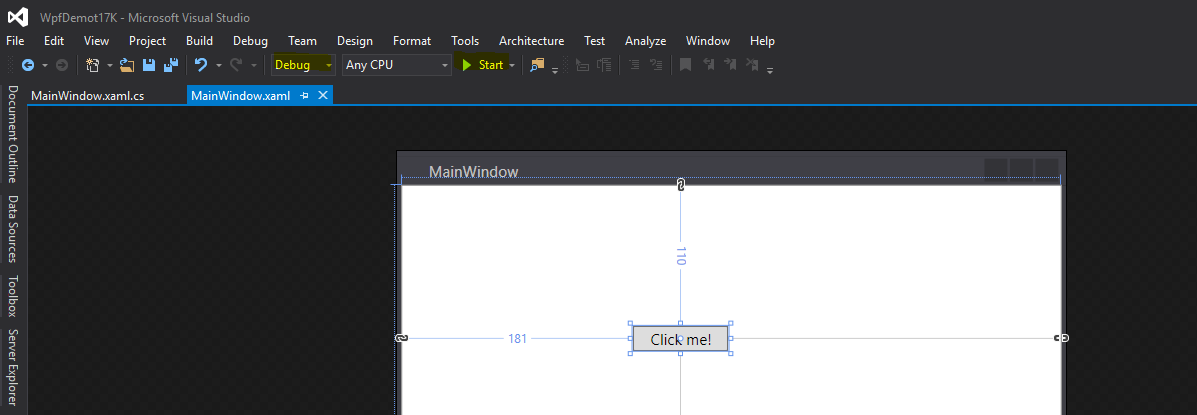Image resolution: width=1197 pixels, height=415 pixels.
Task: Click the Find in Files icon
Action: tap(538, 65)
